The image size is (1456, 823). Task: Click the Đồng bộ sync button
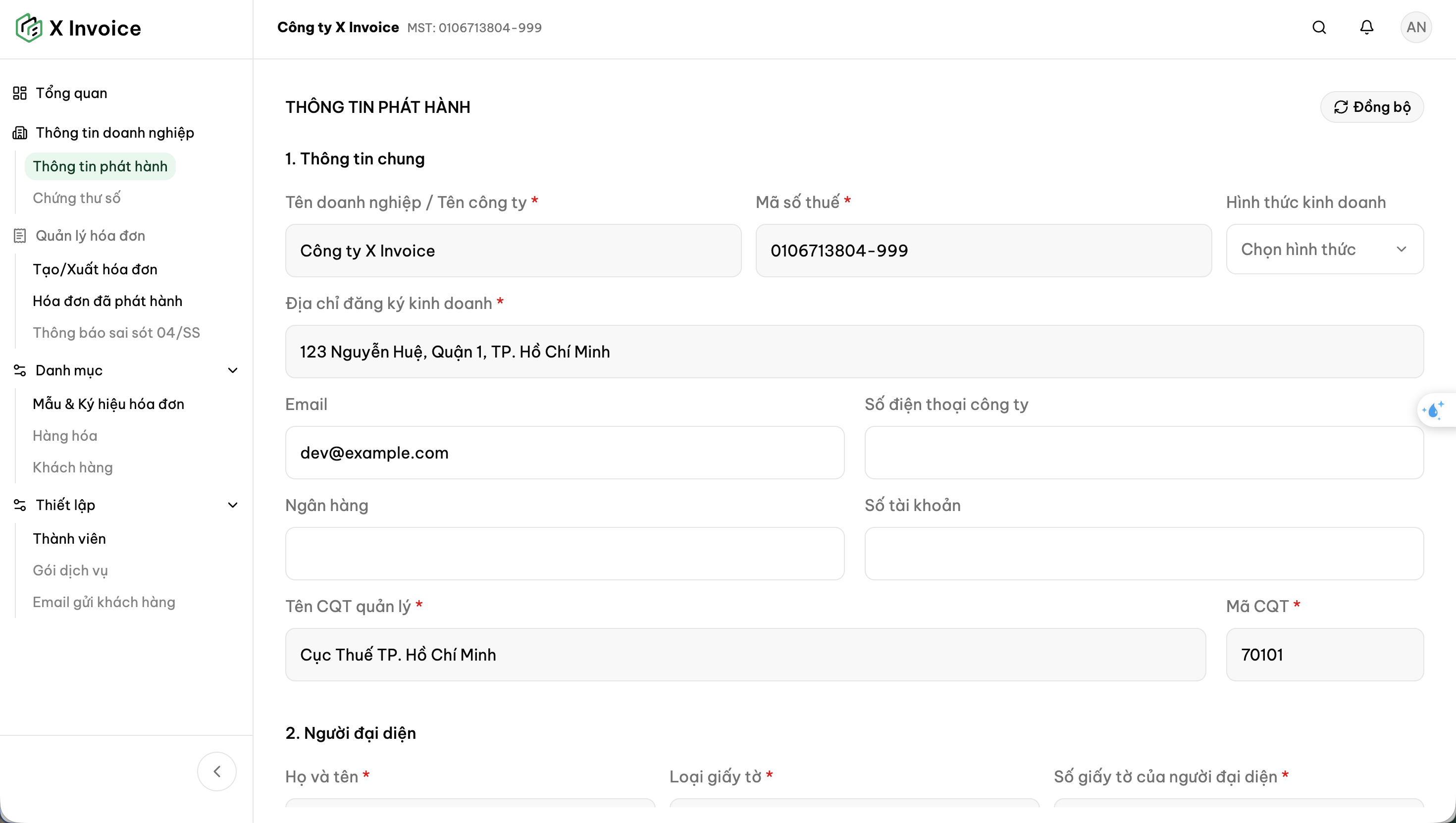[x=1372, y=107]
